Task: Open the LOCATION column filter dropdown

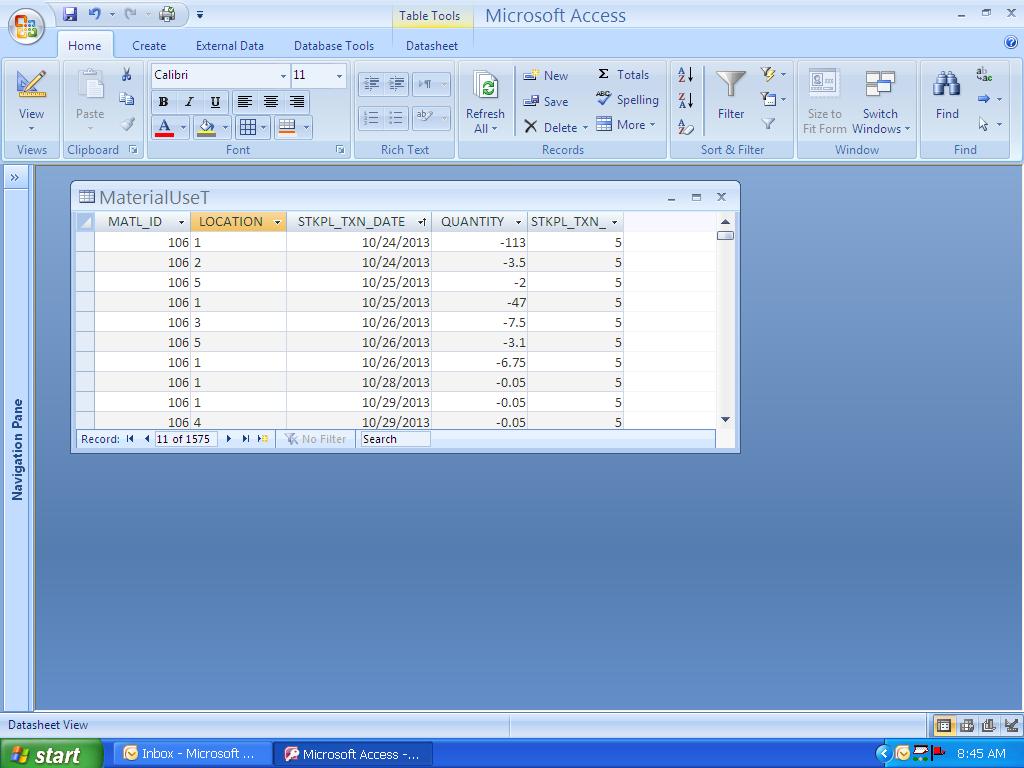Action: (277, 222)
